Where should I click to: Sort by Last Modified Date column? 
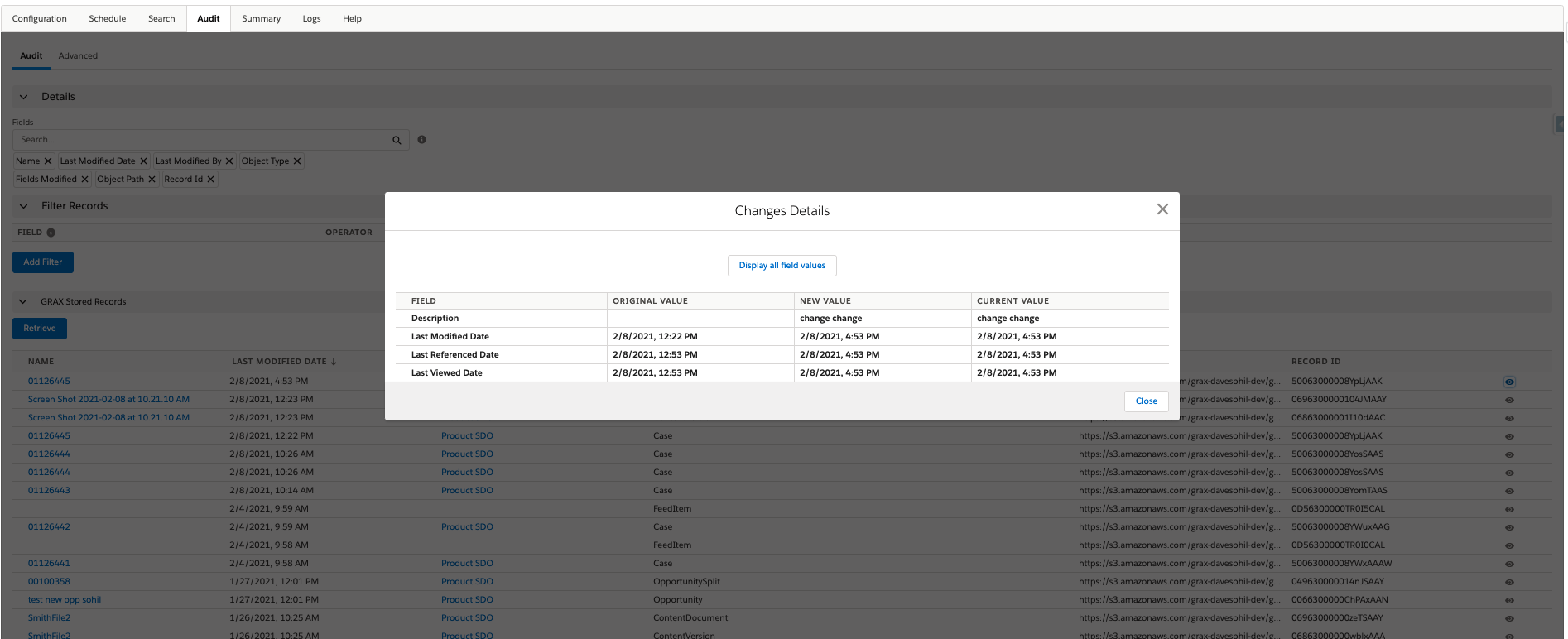284,362
